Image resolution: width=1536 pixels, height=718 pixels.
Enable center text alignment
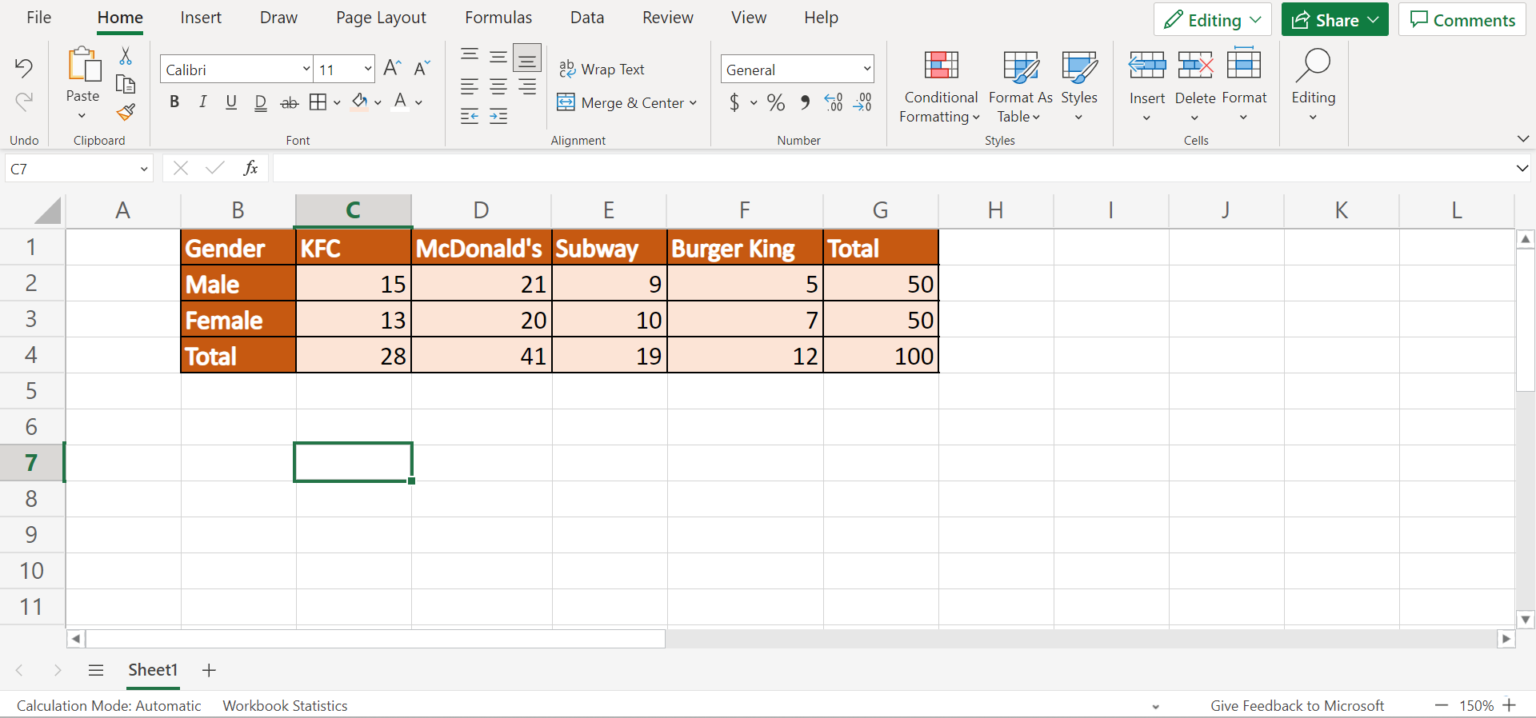(497, 86)
